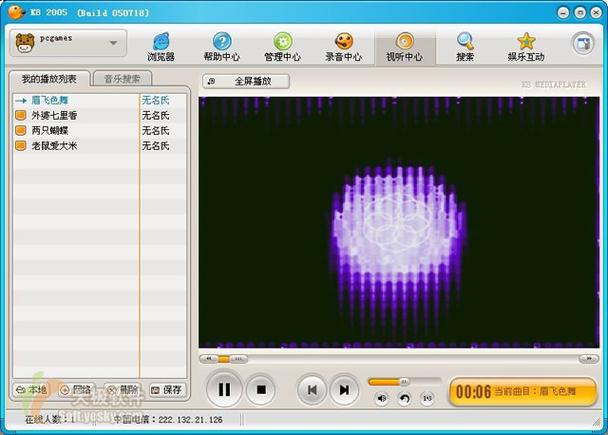Stop playback with the square button
608x435 pixels.
(261, 389)
